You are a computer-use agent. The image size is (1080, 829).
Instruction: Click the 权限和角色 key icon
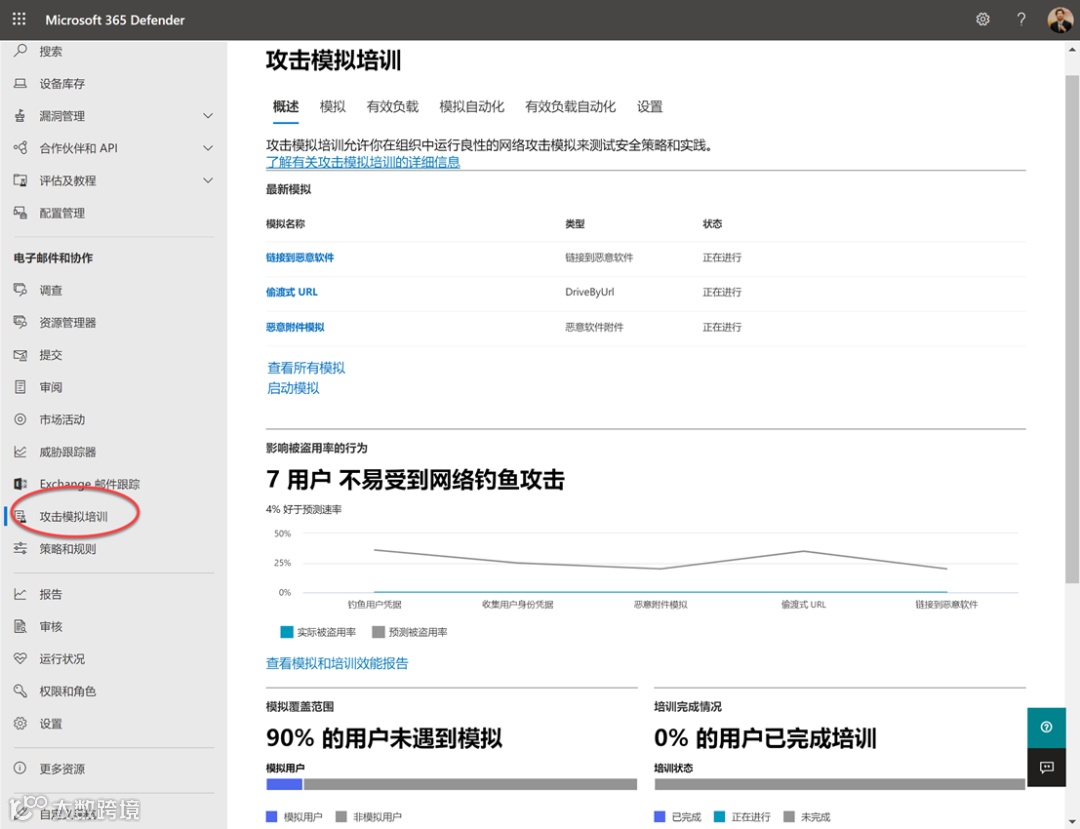click(x=21, y=691)
